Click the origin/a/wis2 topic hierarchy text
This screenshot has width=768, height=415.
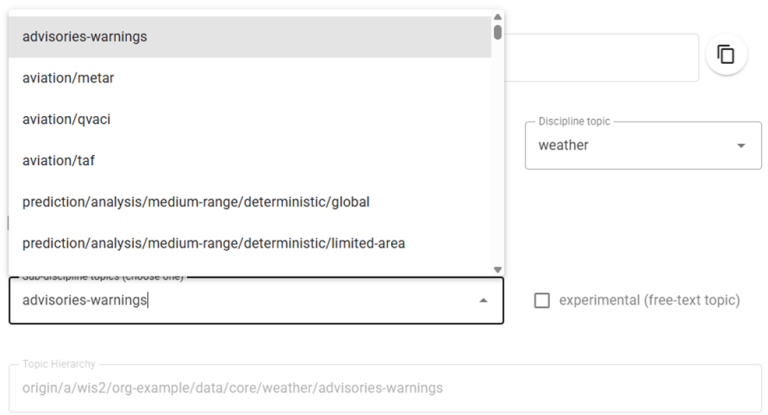232,388
